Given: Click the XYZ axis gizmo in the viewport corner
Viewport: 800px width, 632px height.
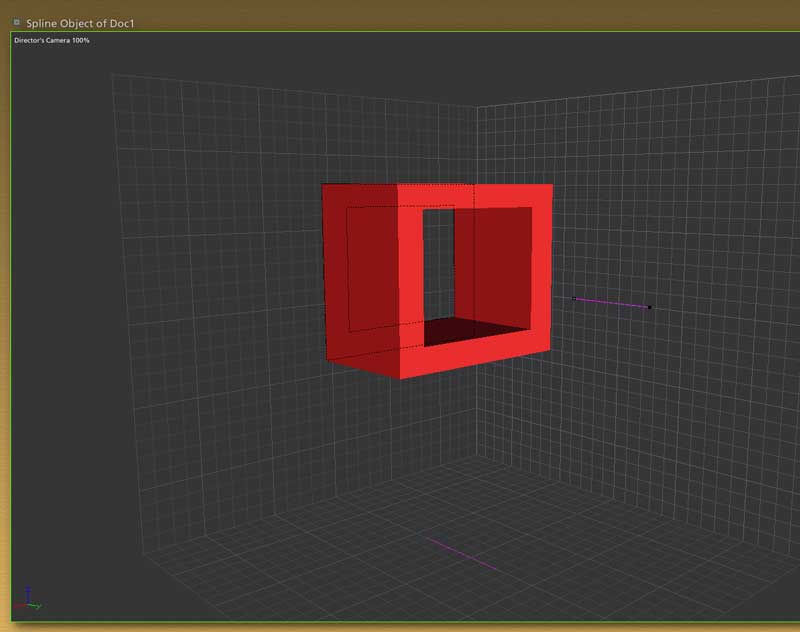Looking at the screenshot, I should (x=28, y=599).
